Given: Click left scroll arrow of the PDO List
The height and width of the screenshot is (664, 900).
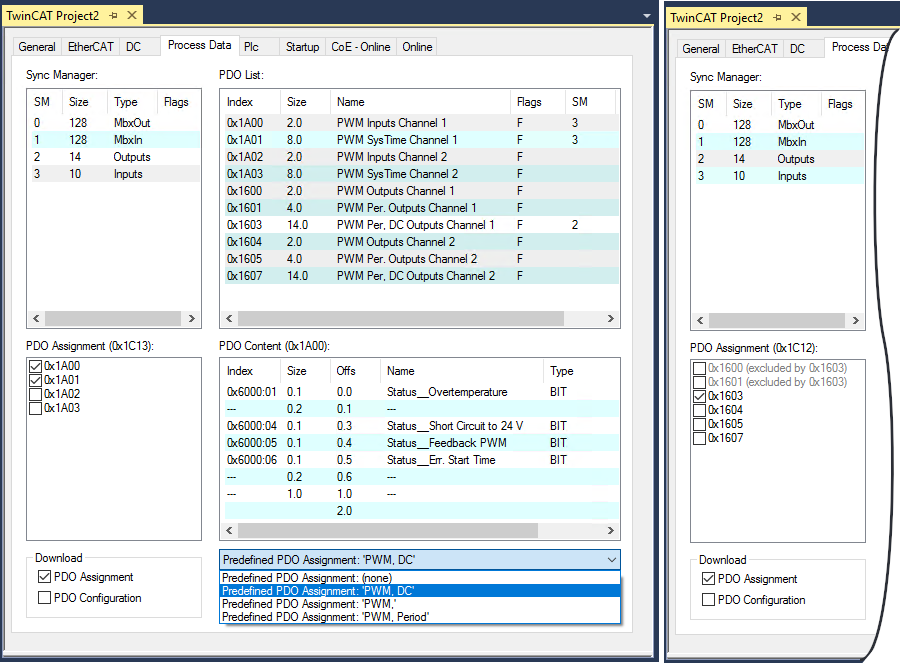Looking at the screenshot, I should [x=229, y=319].
